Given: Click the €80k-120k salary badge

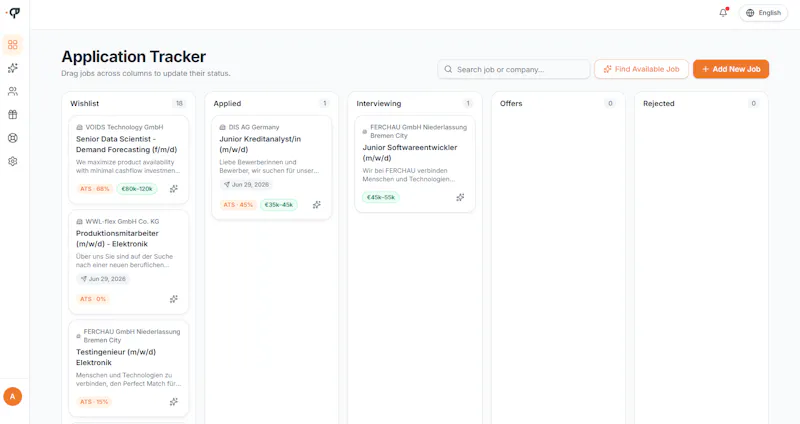Looking at the screenshot, I should [137, 189].
